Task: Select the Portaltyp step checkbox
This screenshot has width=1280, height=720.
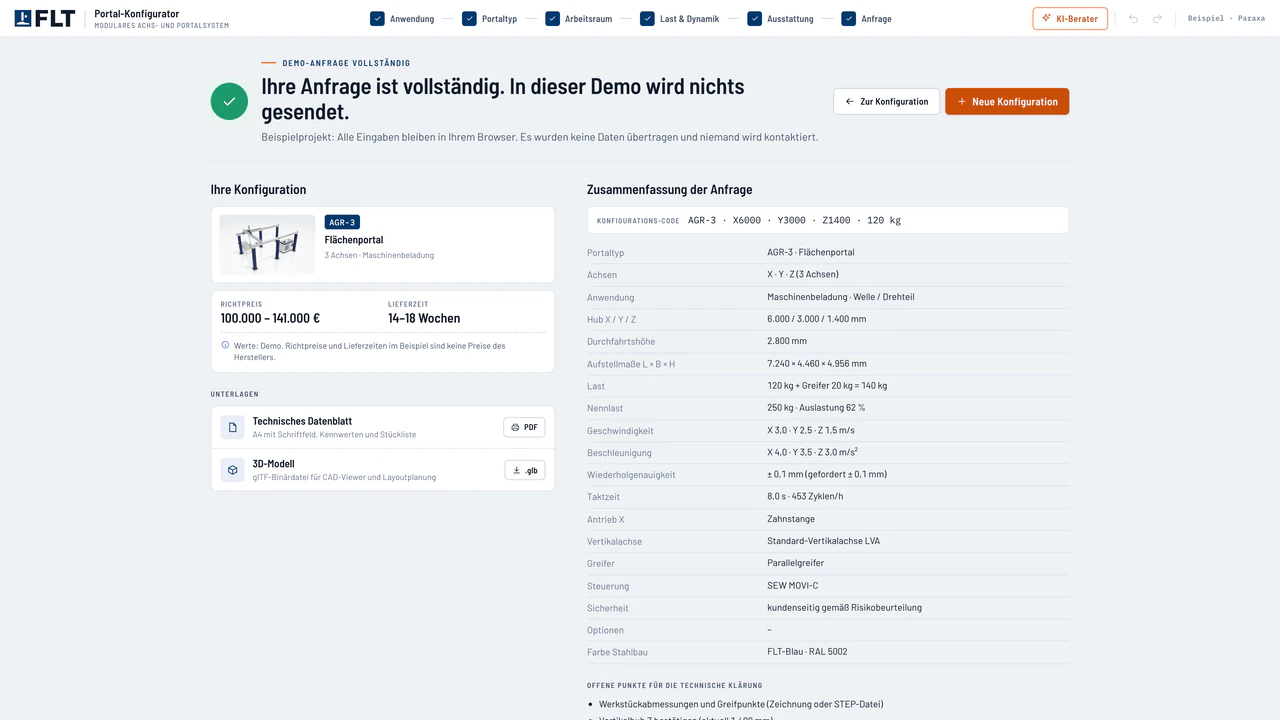Action: (x=469, y=19)
